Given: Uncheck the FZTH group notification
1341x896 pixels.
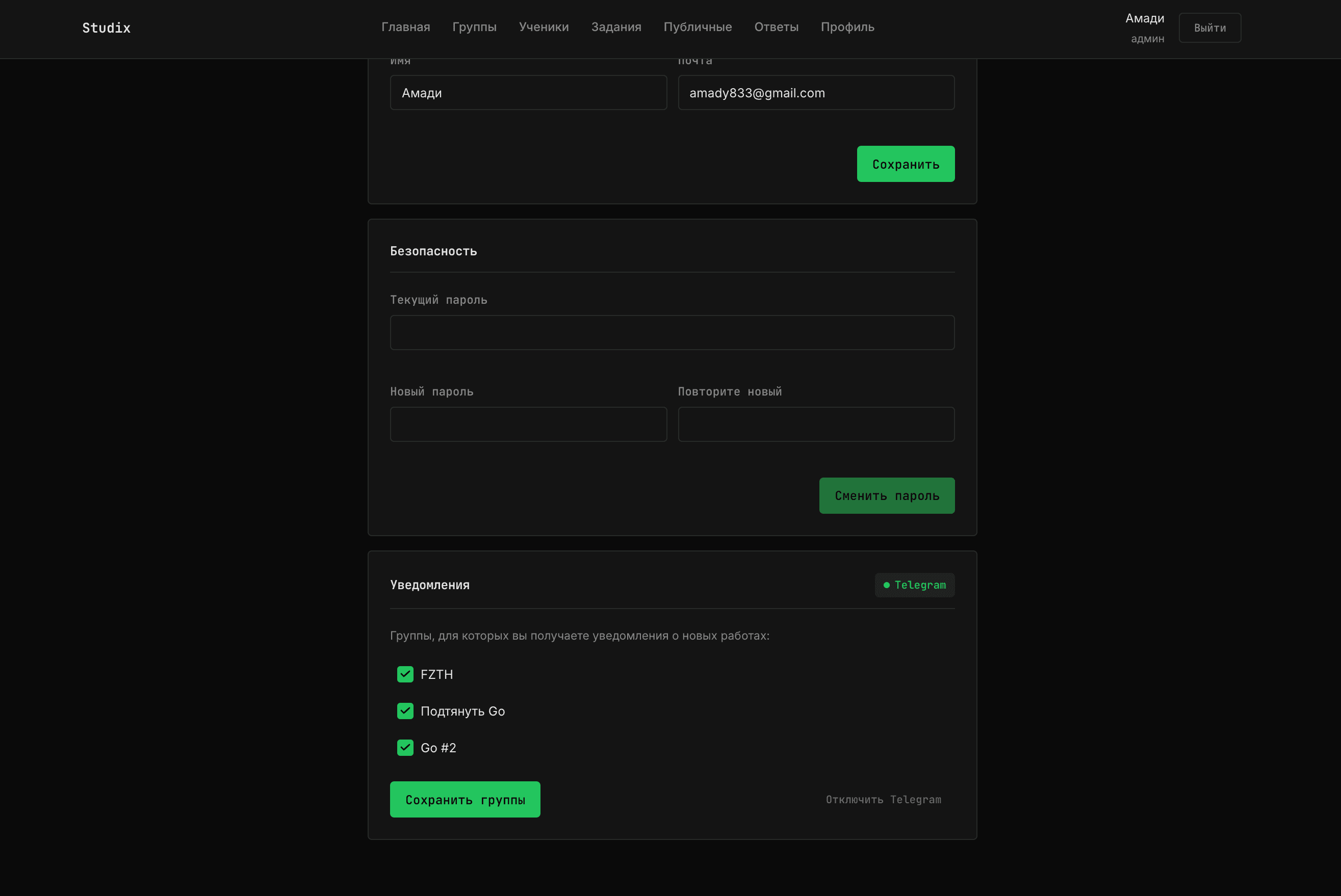Looking at the screenshot, I should (405, 674).
